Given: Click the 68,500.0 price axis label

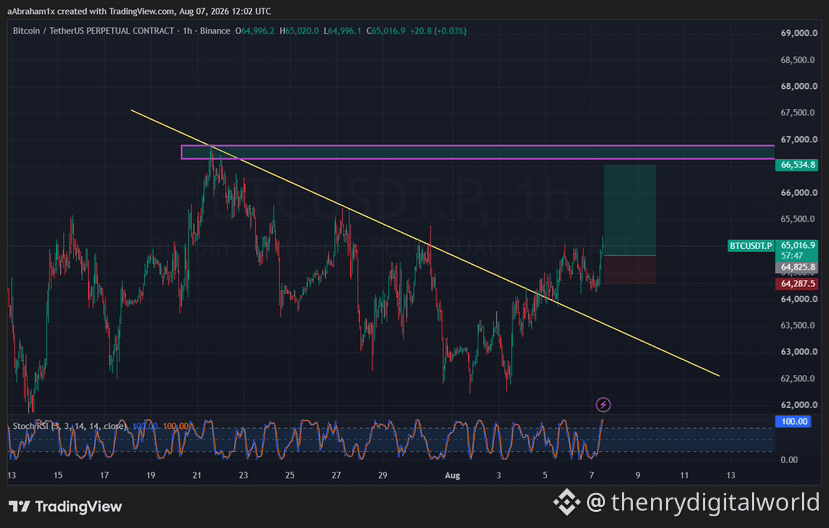Looking at the screenshot, I should [798, 60].
